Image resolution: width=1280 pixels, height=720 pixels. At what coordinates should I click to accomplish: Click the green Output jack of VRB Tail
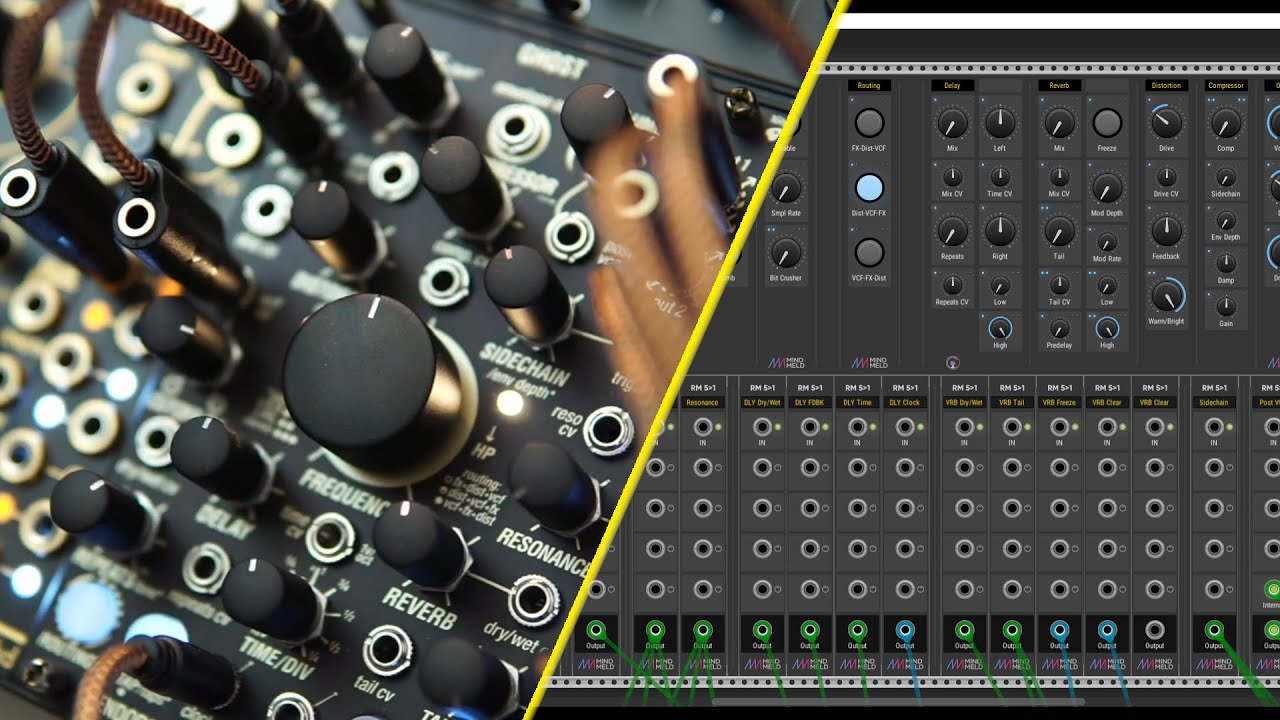pos(1012,630)
